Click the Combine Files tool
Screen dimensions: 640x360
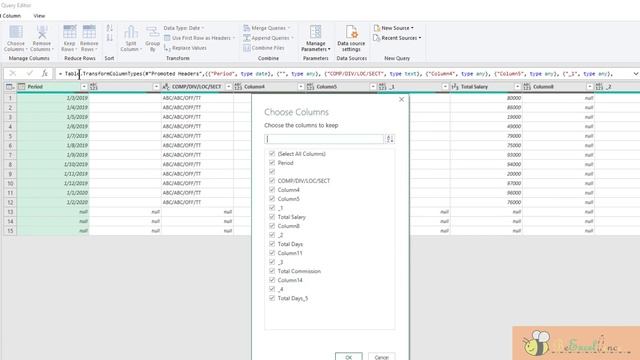pos(264,48)
